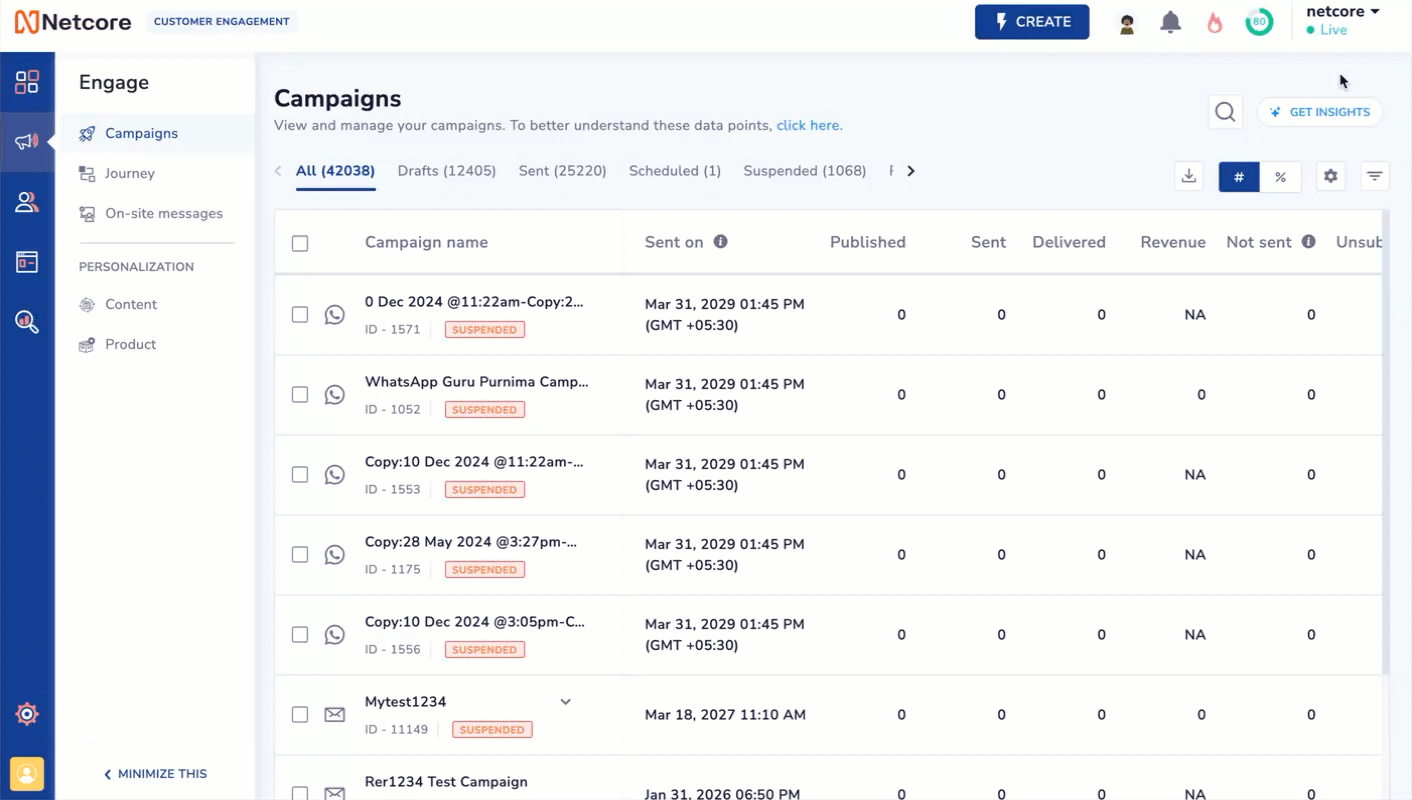
Task: Open settings gear at bottom of left rail
Action: coord(27,714)
